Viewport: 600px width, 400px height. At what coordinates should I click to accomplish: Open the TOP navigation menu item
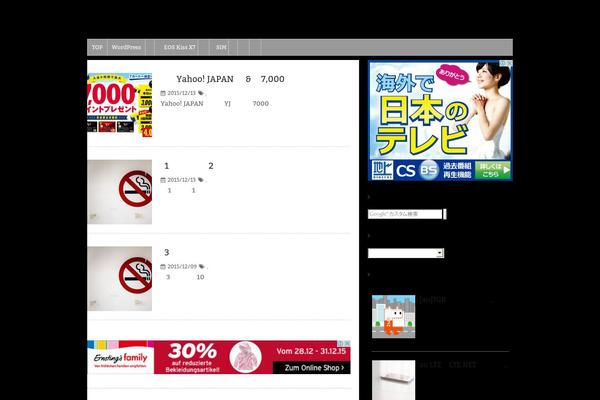click(x=97, y=47)
